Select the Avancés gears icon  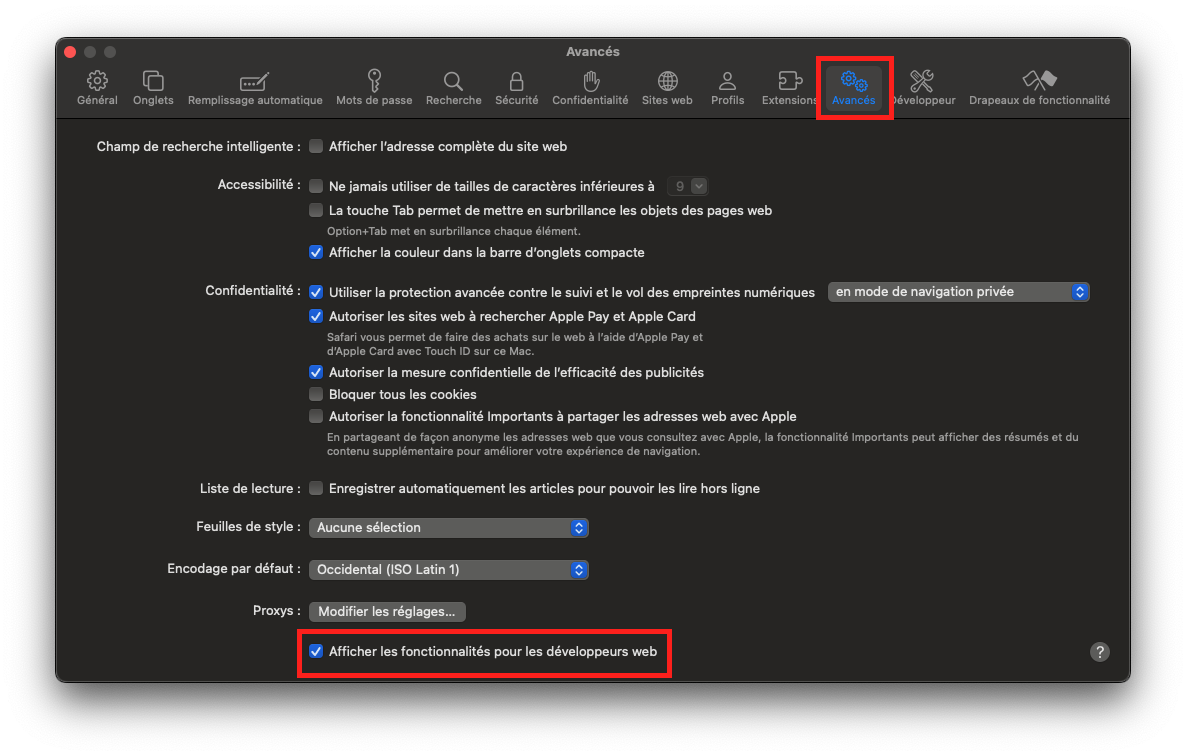(x=854, y=80)
